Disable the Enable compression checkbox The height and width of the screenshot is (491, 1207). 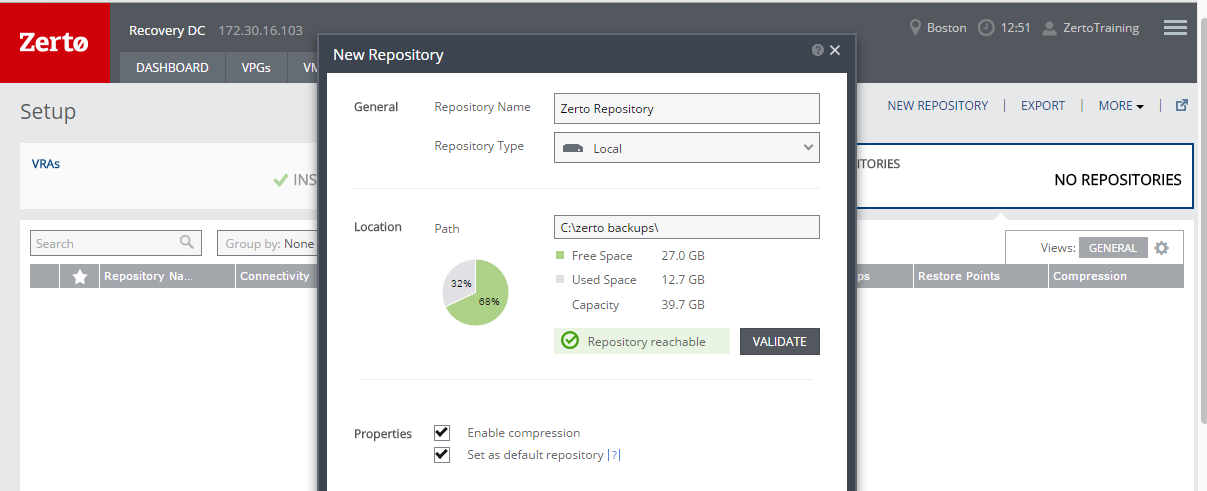pyautogui.click(x=442, y=433)
